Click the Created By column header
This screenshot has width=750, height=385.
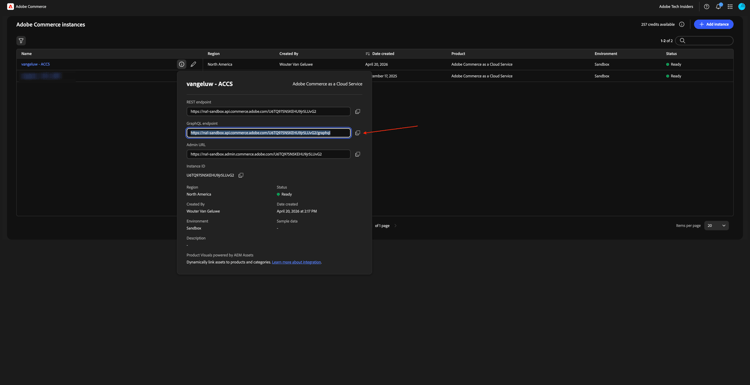coord(289,54)
